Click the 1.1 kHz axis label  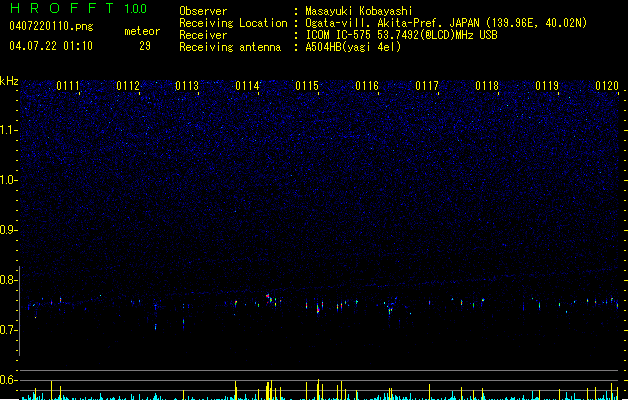(8, 130)
